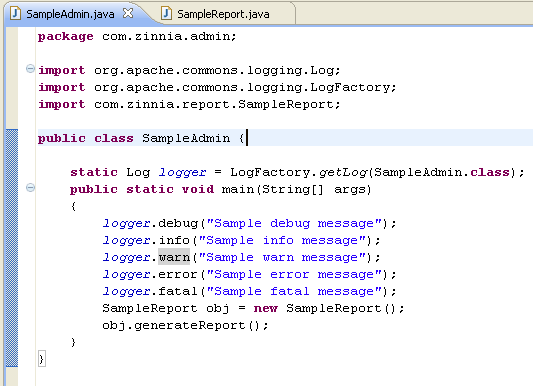Click logger.error method call

coord(150,275)
